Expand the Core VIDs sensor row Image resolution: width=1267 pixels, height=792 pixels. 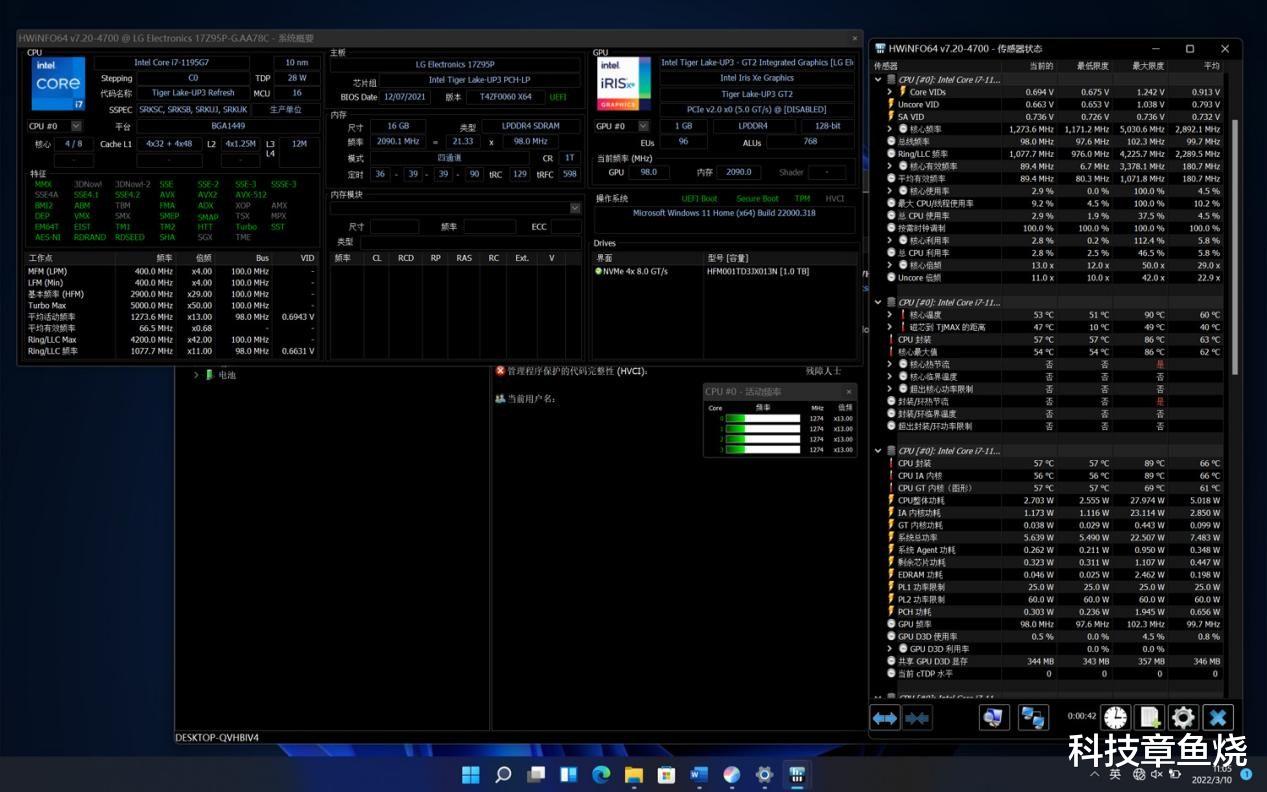[890, 92]
